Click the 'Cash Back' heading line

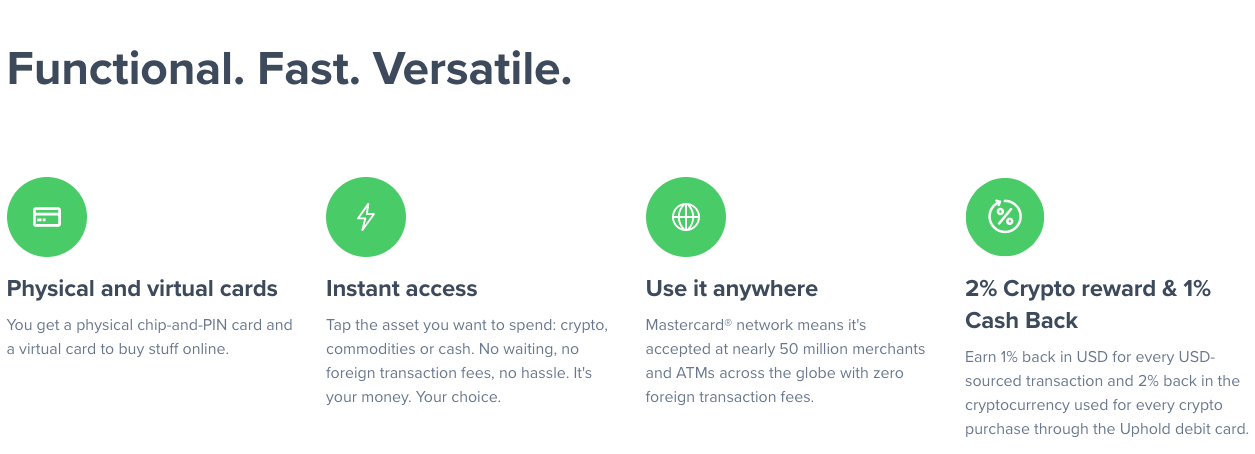(1021, 320)
